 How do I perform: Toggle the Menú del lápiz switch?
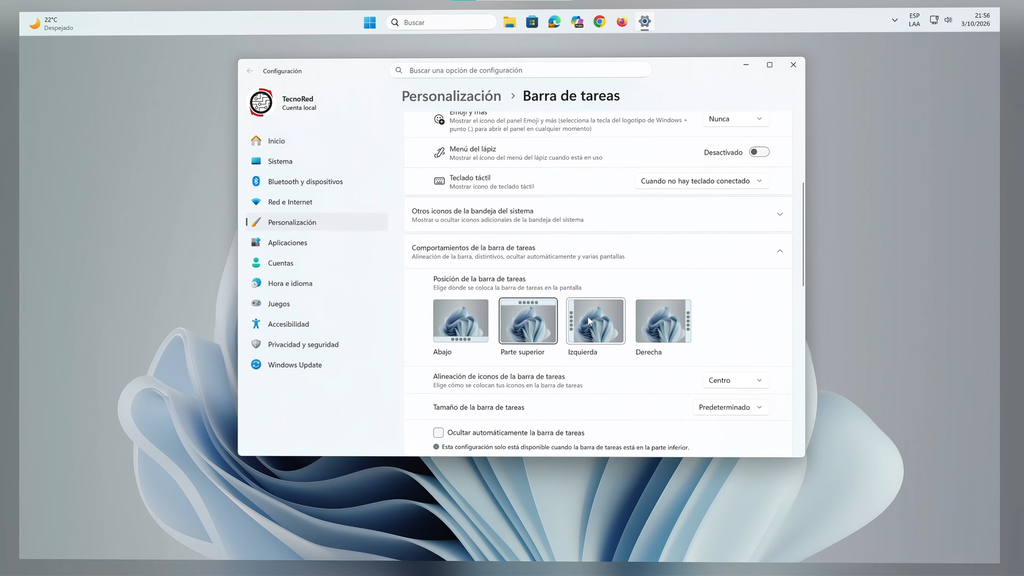(x=759, y=152)
